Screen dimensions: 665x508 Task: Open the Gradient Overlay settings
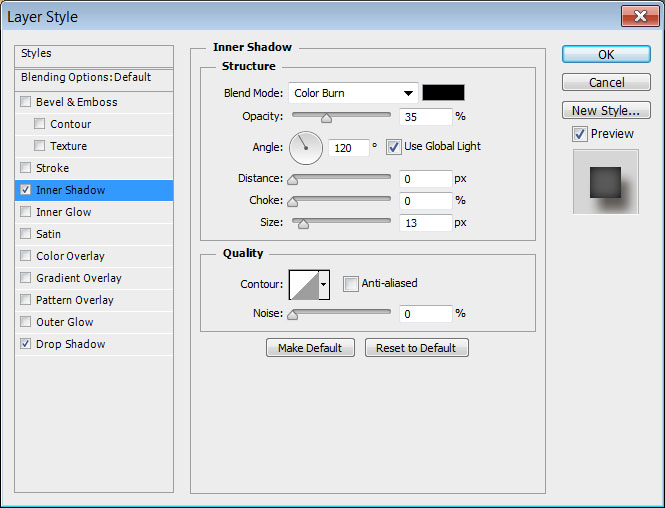(79, 278)
